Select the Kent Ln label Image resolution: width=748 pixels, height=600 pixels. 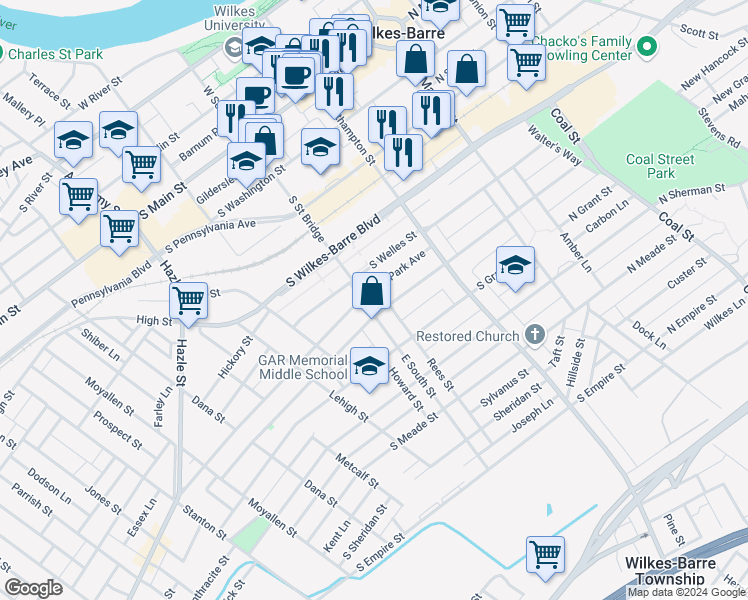tap(337, 536)
